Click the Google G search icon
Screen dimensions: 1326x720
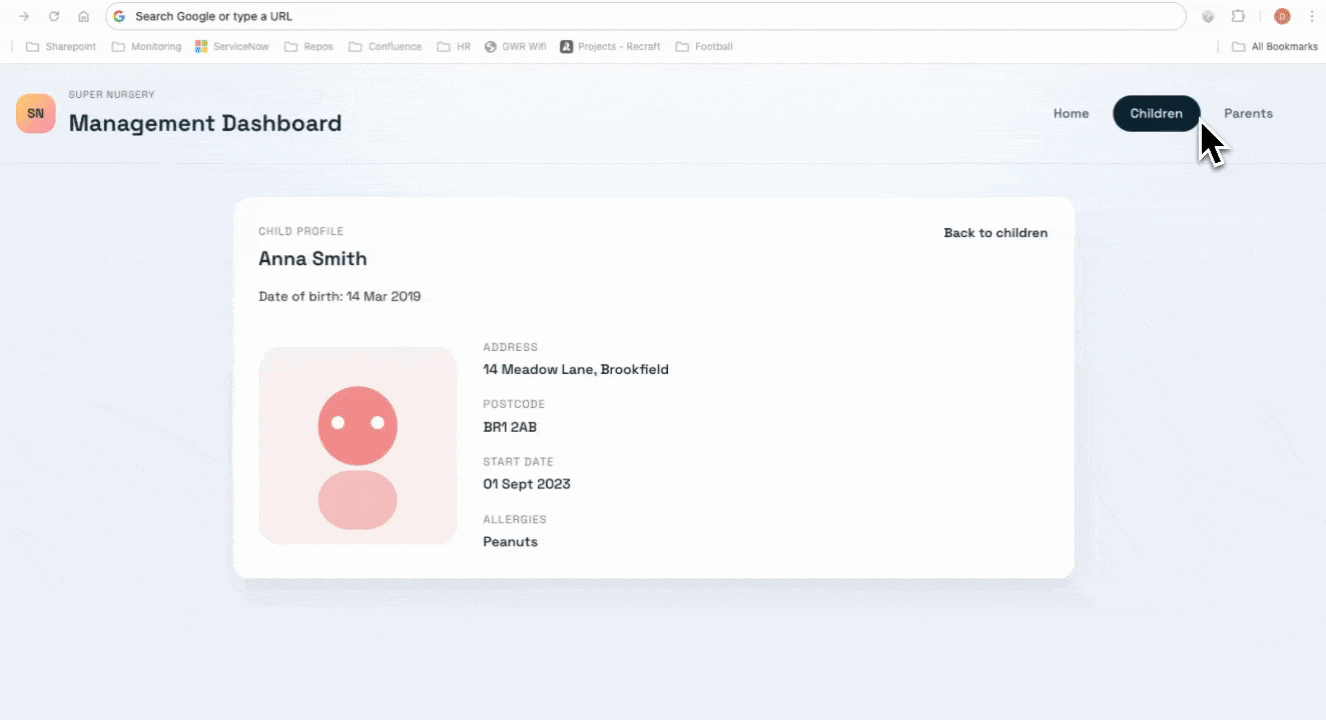119,16
